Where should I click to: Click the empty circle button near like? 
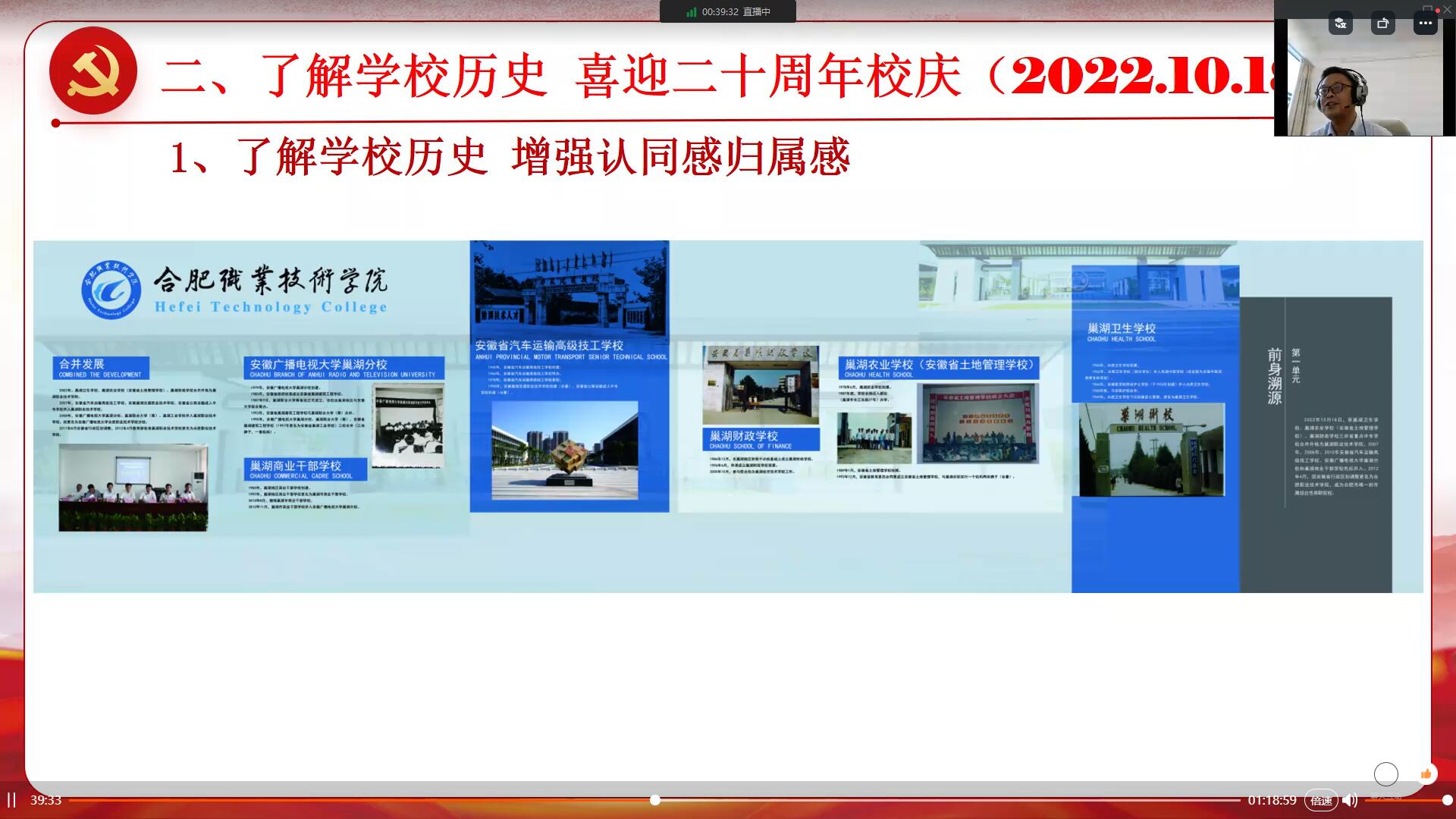pyautogui.click(x=1385, y=773)
